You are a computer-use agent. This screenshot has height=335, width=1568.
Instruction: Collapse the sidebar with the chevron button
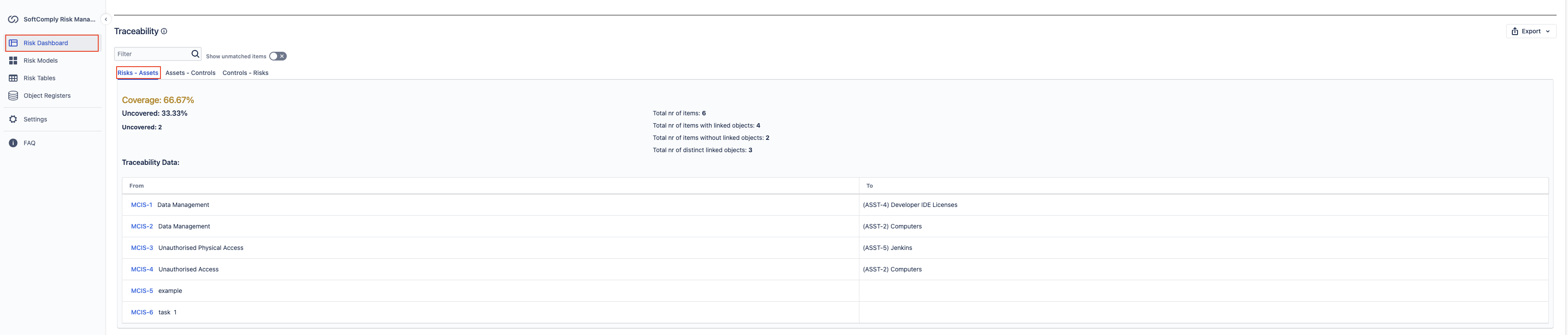click(106, 19)
